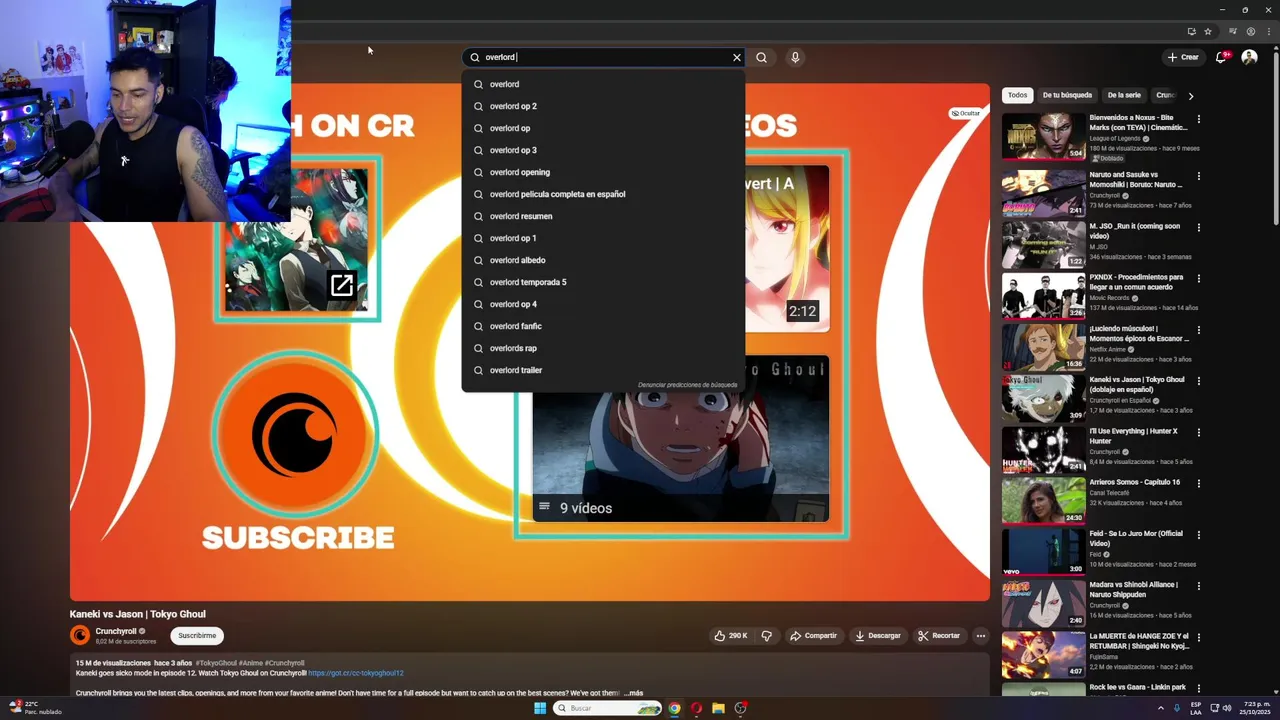Open the 'Bienvenidos a Noxus' video thumbnail
This screenshot has height=720, width=1280.
tap(1043, 137)
